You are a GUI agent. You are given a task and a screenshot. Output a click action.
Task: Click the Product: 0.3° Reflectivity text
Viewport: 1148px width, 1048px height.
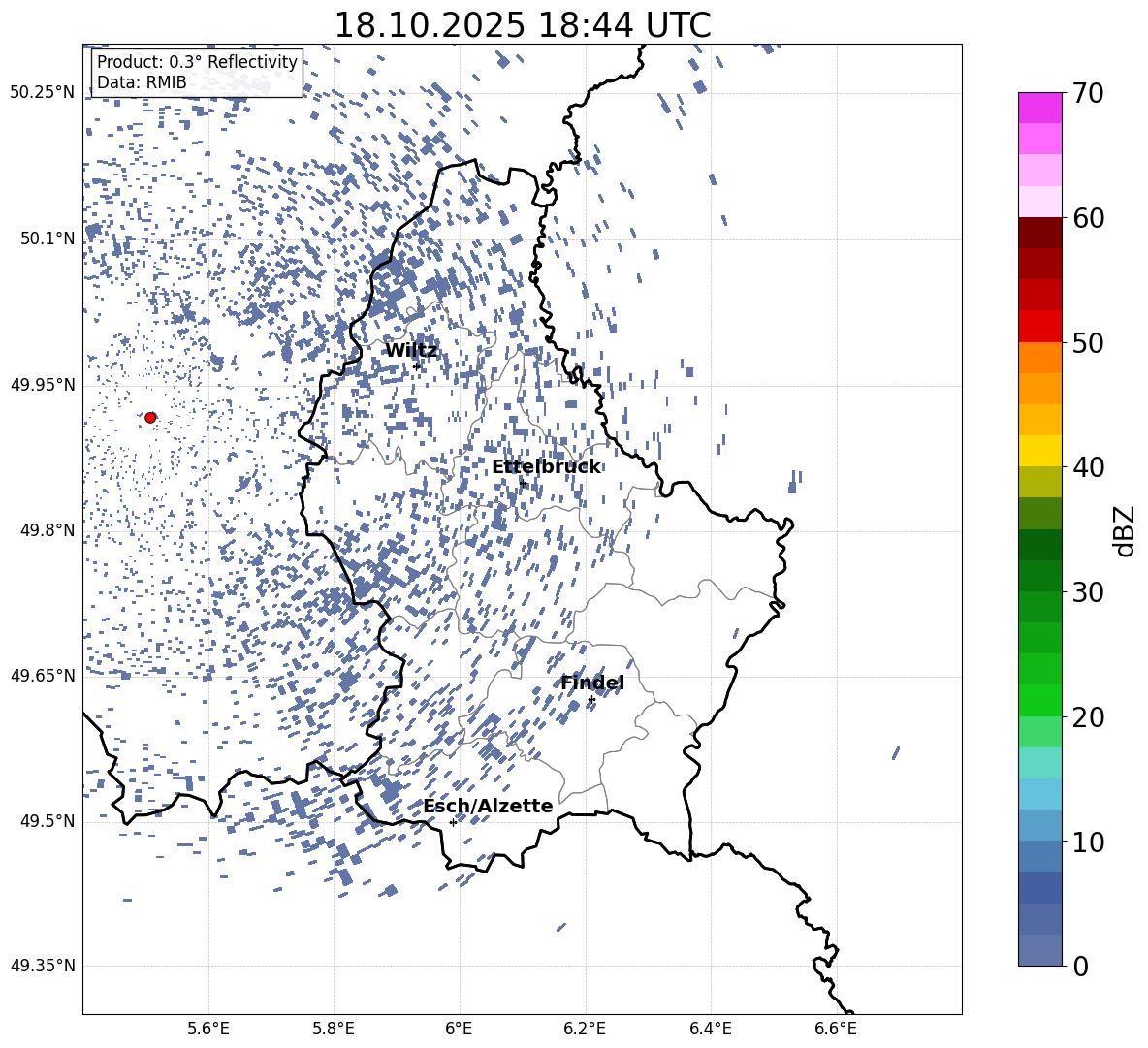click(x=197, y=62)
